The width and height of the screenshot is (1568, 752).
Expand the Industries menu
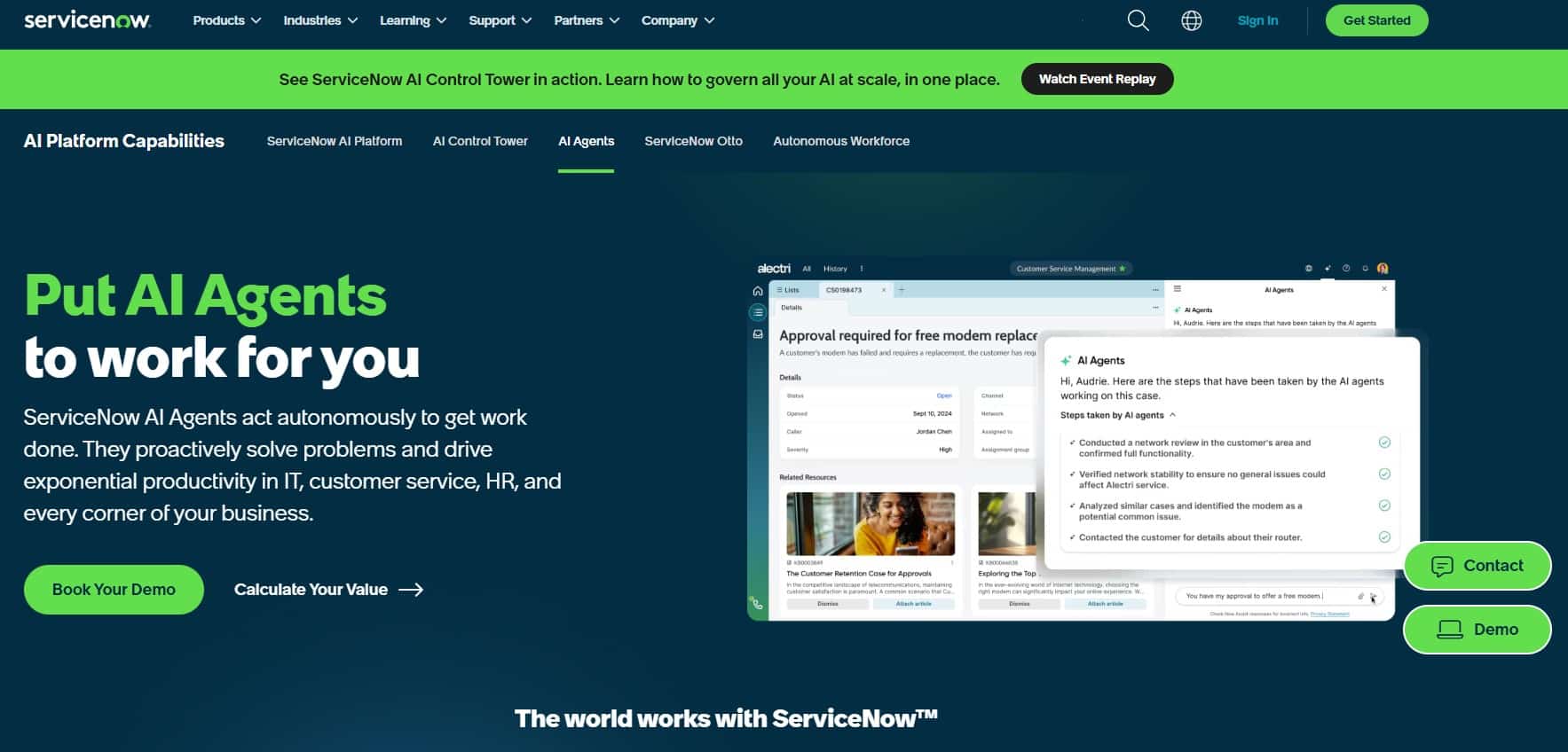(320, 20)
